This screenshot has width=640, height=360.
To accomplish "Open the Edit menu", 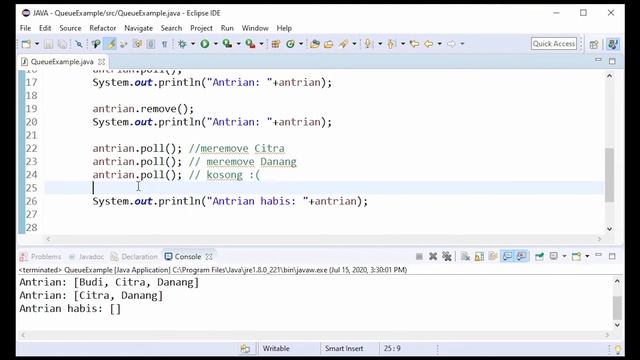I will pos(45,28).
